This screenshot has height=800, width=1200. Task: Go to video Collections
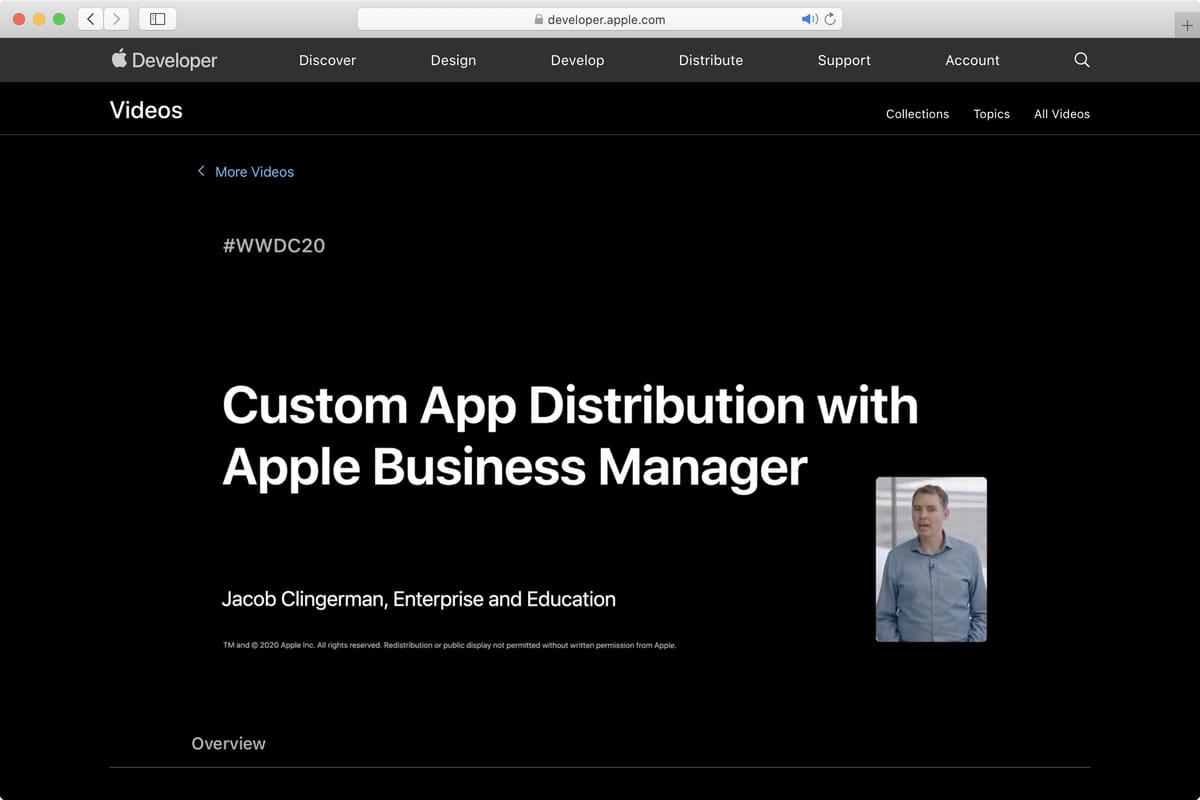pyautogui.click(x=917, y=114)
